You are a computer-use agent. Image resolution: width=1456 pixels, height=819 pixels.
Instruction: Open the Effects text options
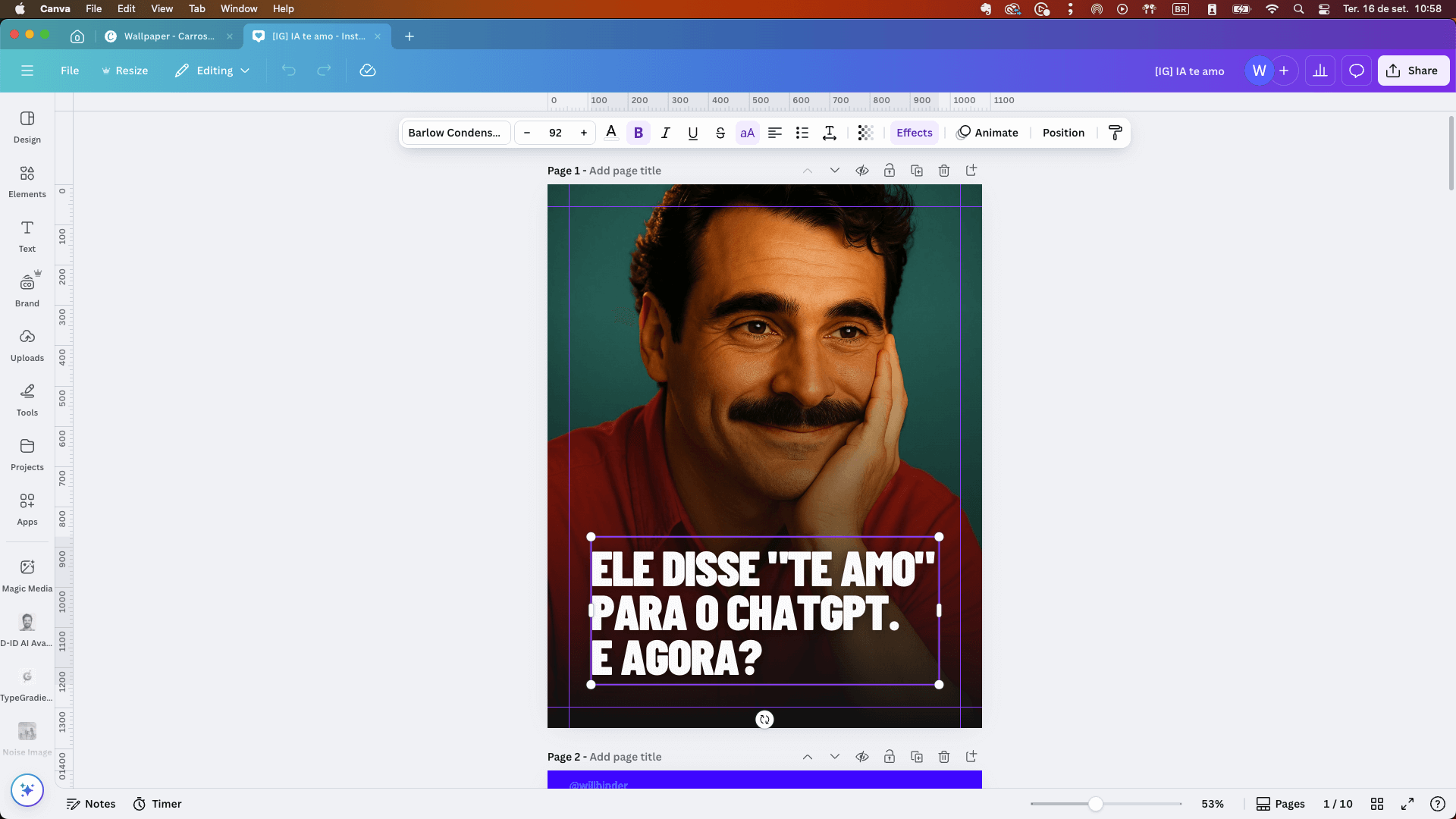click(x=915, y=133)
